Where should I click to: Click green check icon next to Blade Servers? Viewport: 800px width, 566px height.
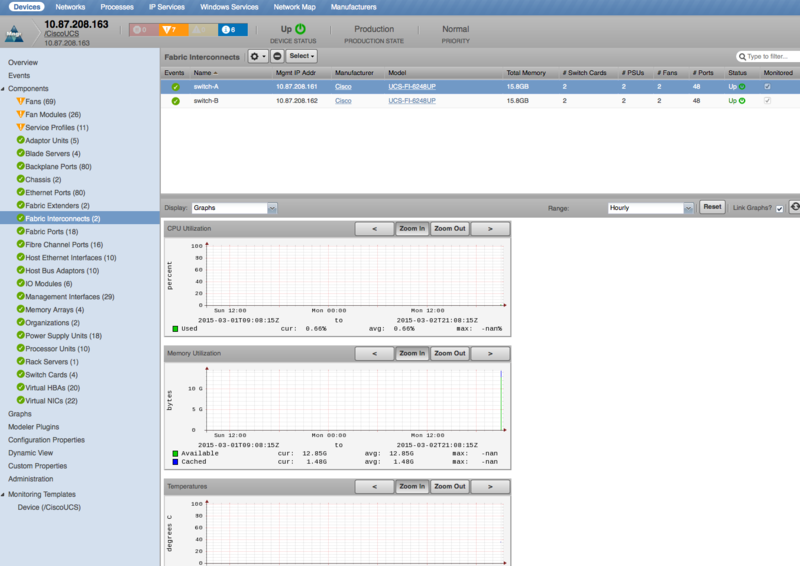pyautogui.click(x=20, y=153)
